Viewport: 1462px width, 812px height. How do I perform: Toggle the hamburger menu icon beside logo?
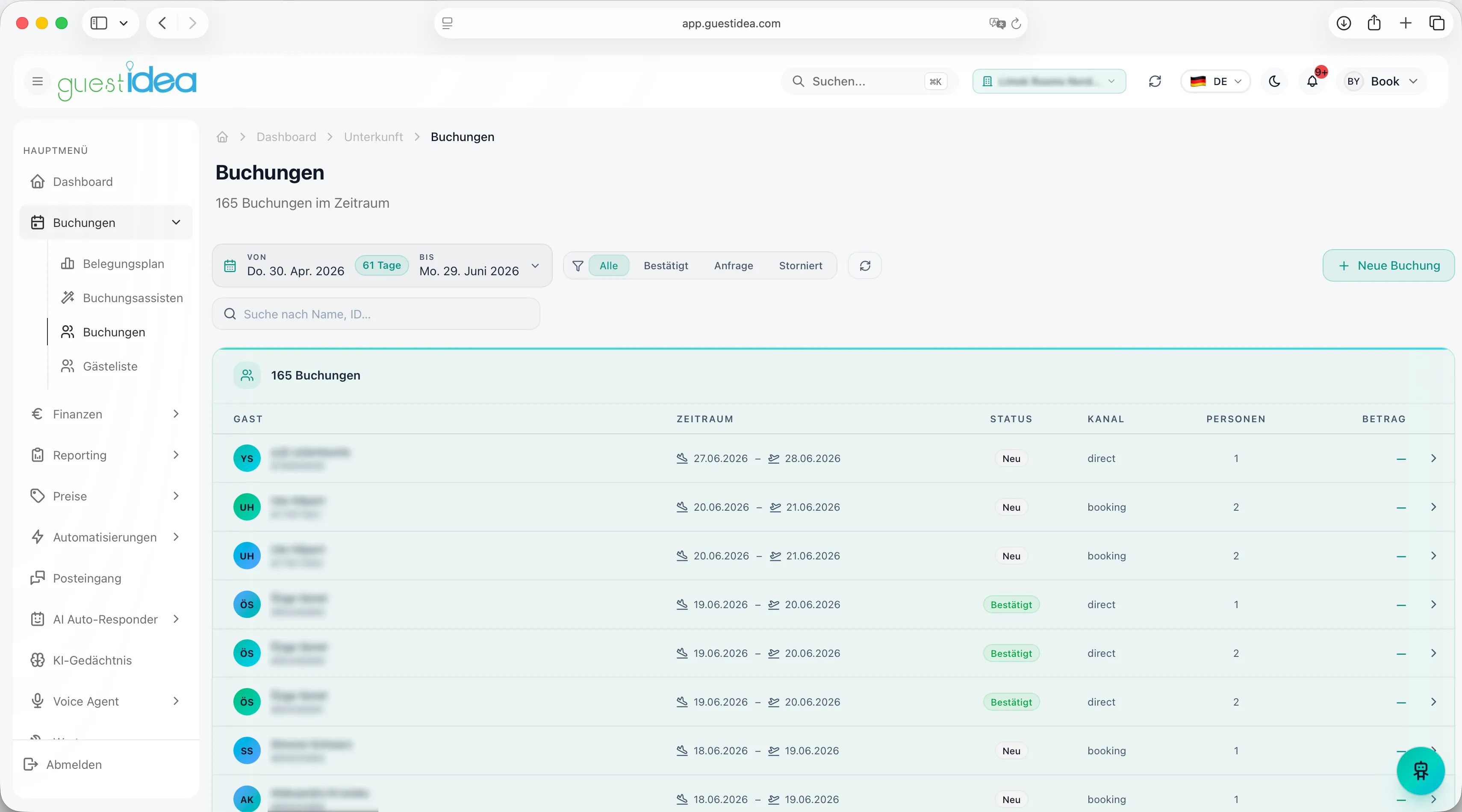pyautogui.click(x=38, y=81)
